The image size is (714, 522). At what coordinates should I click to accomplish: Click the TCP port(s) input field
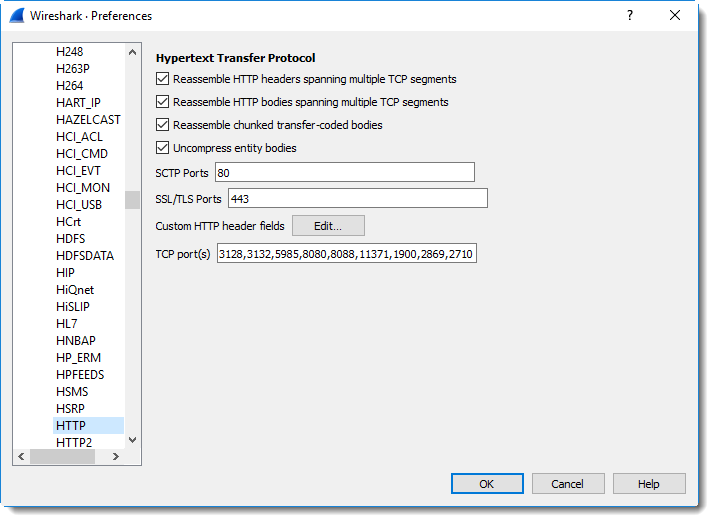[347, 253]
